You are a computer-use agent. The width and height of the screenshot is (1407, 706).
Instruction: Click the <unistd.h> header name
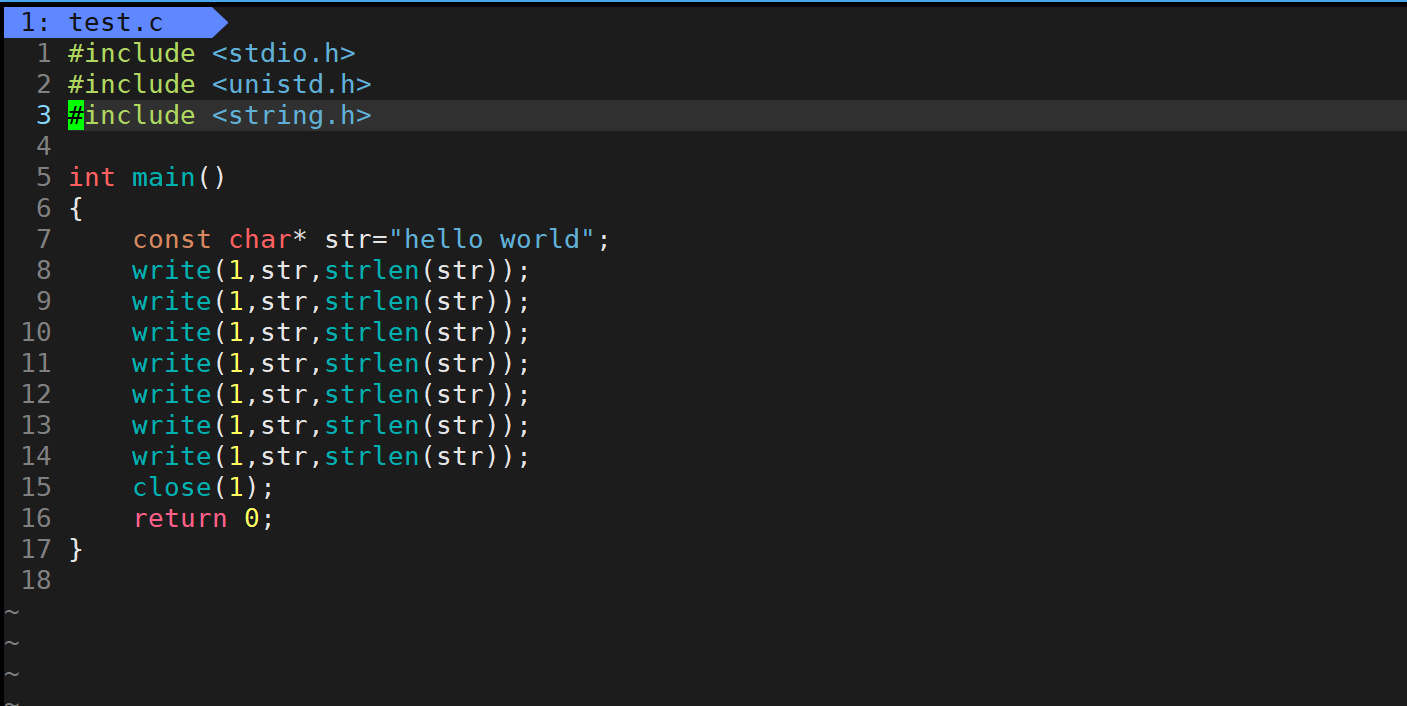(291, 84)
